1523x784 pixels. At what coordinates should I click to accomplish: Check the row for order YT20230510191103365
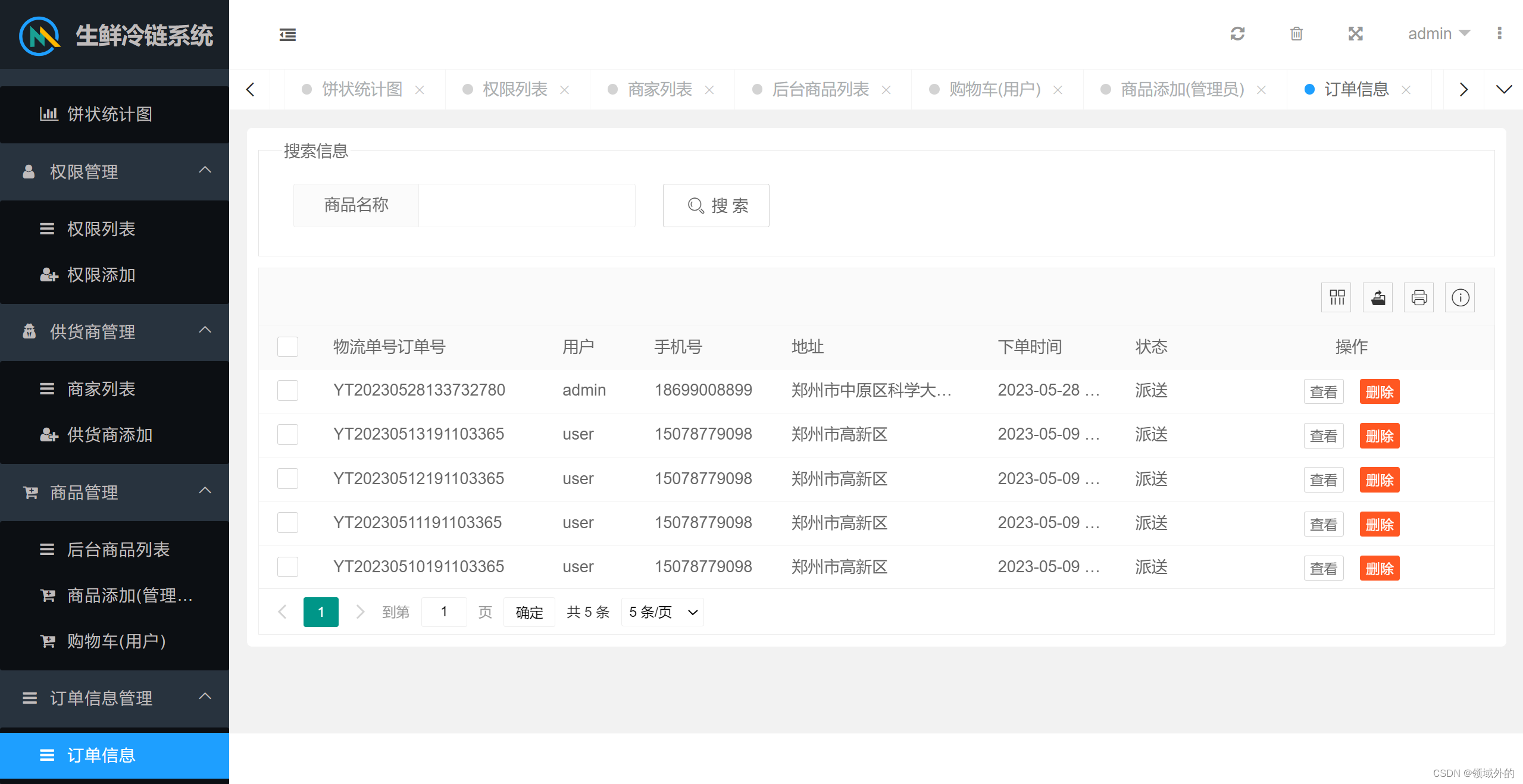[286, 566]
